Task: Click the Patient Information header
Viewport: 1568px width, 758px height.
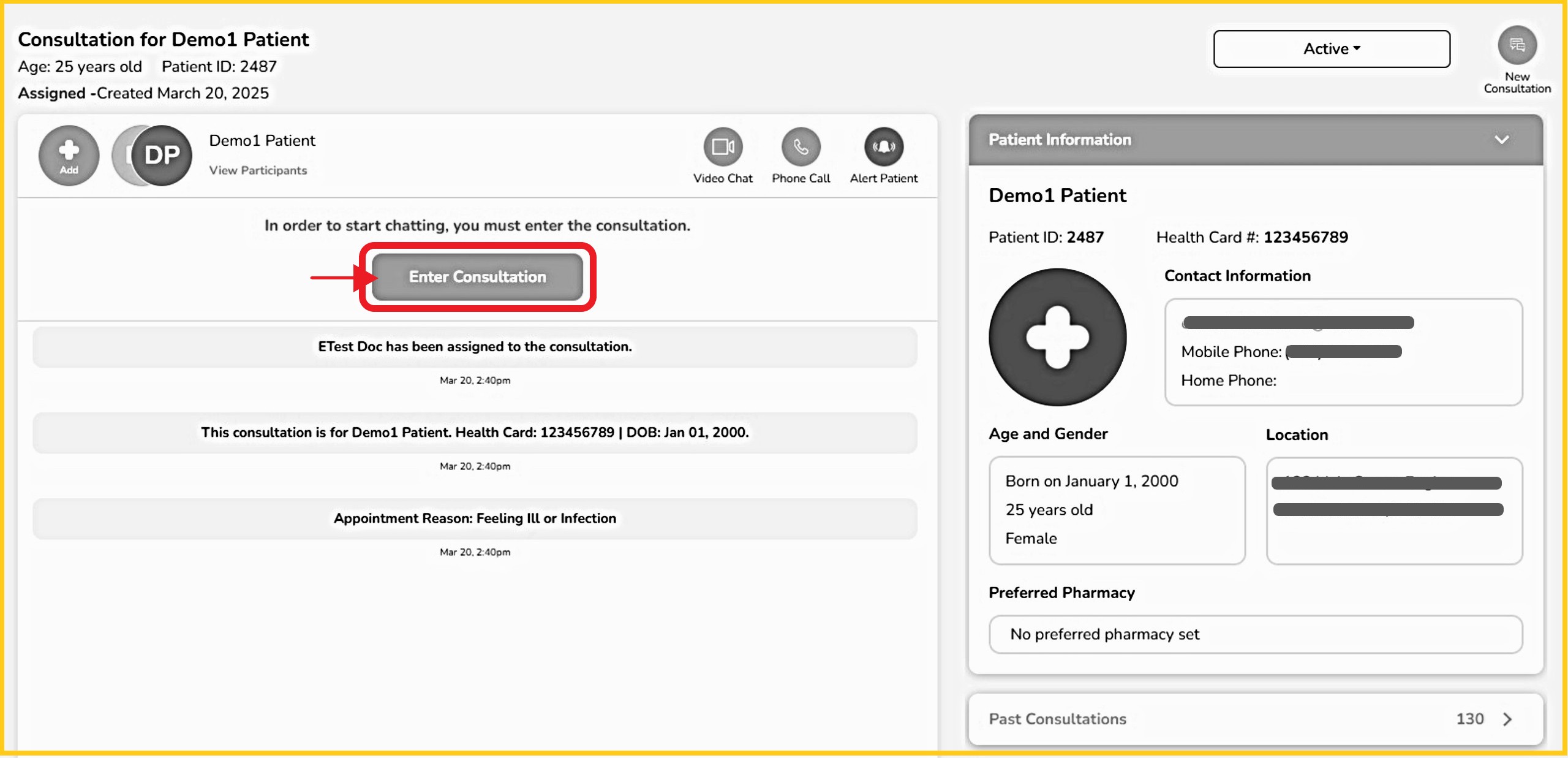Action: click(x=1060, y=140)
